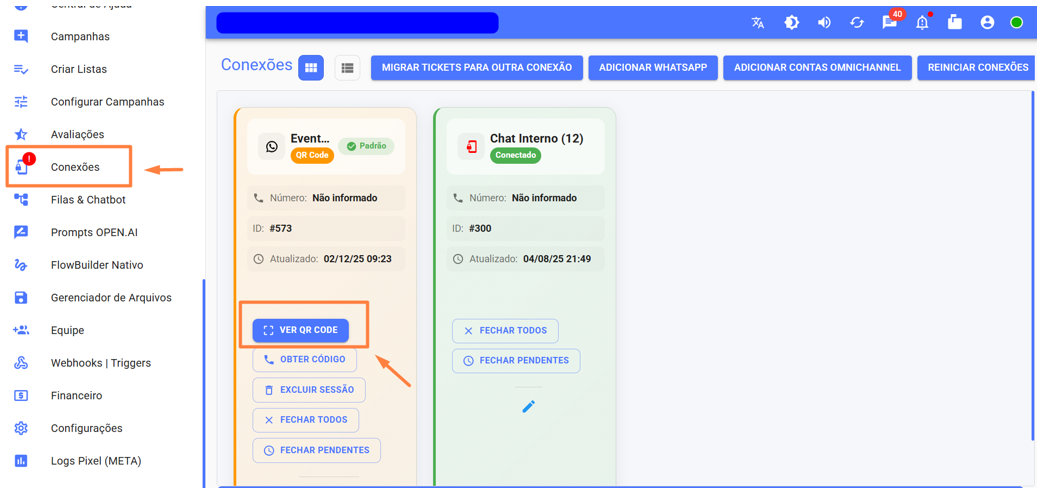The width and height of the screenshot is (1044, 502).
Task: Click Ver QR Code button
Action: coord(300,330)
